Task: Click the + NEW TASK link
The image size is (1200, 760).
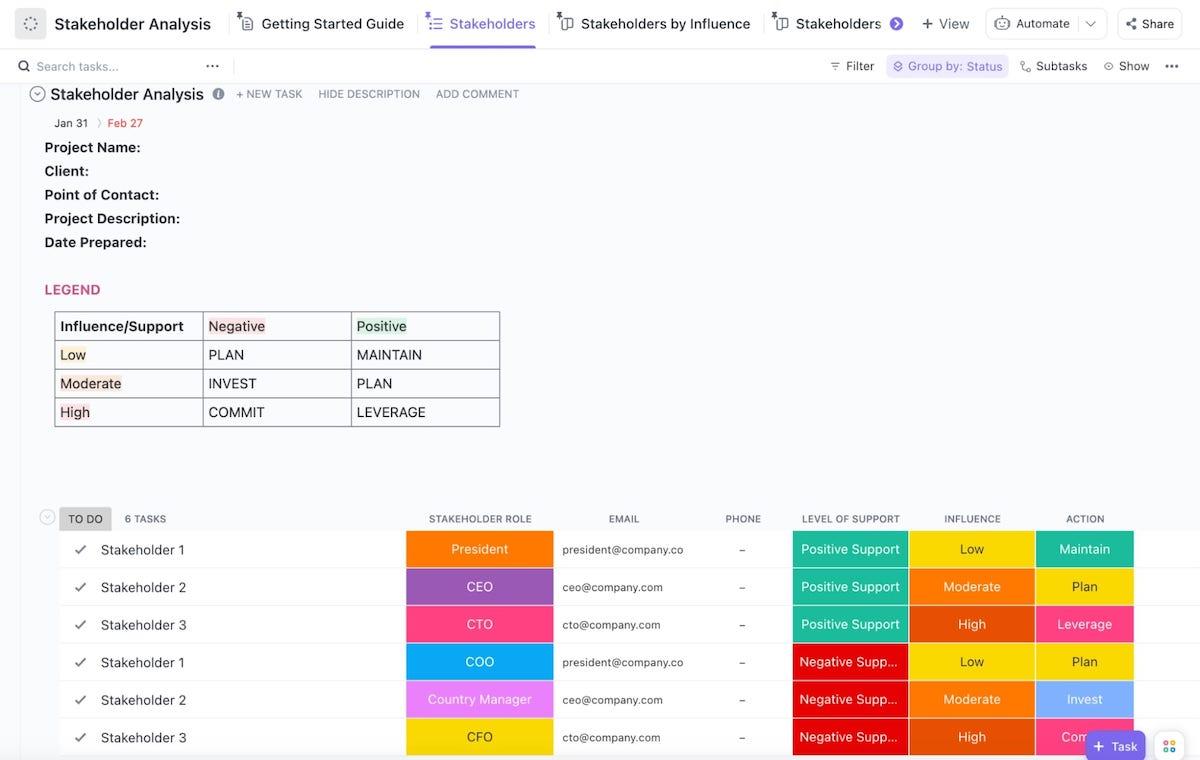Action: (x=269, y=94)
